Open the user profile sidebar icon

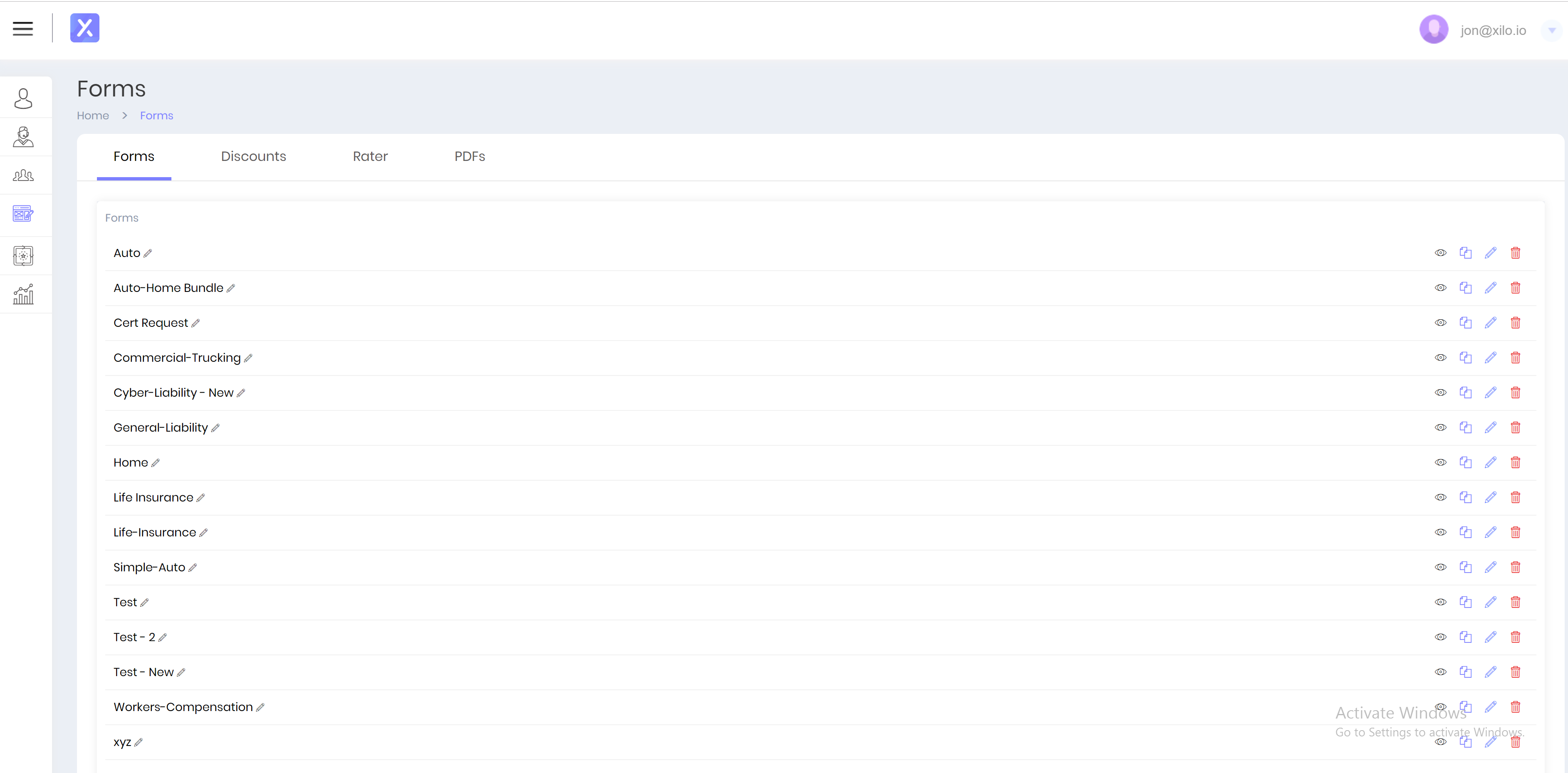pyautogui.click(x=23, y=99)
